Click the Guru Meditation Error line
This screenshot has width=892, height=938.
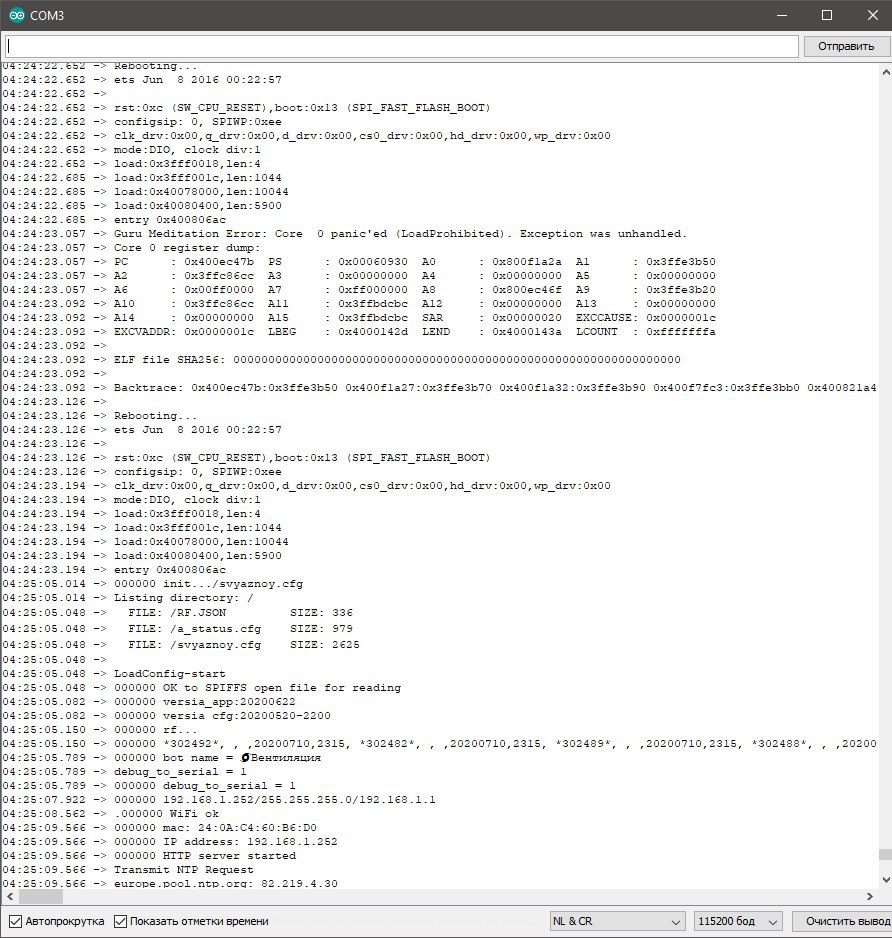point(400,234)
